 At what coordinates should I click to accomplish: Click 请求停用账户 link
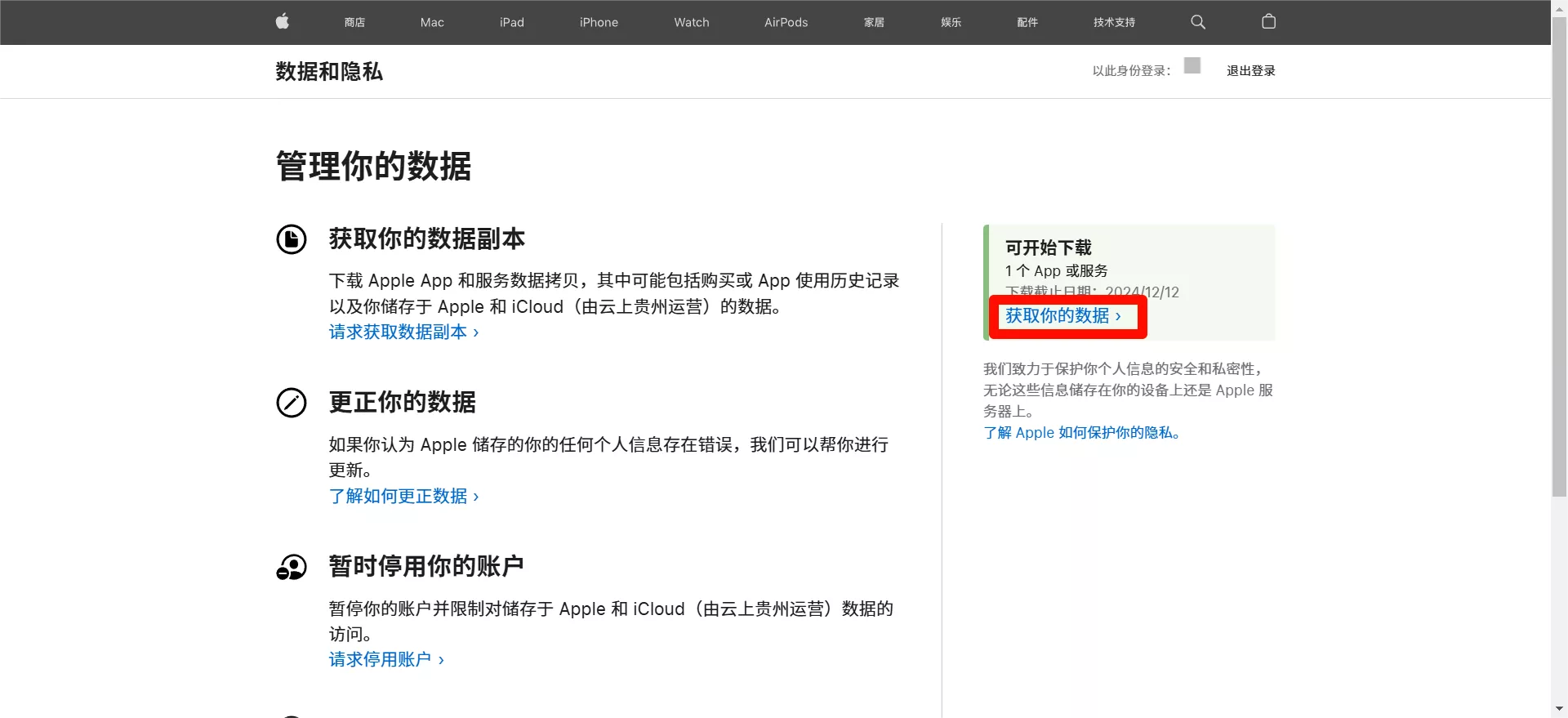point(386,660)
